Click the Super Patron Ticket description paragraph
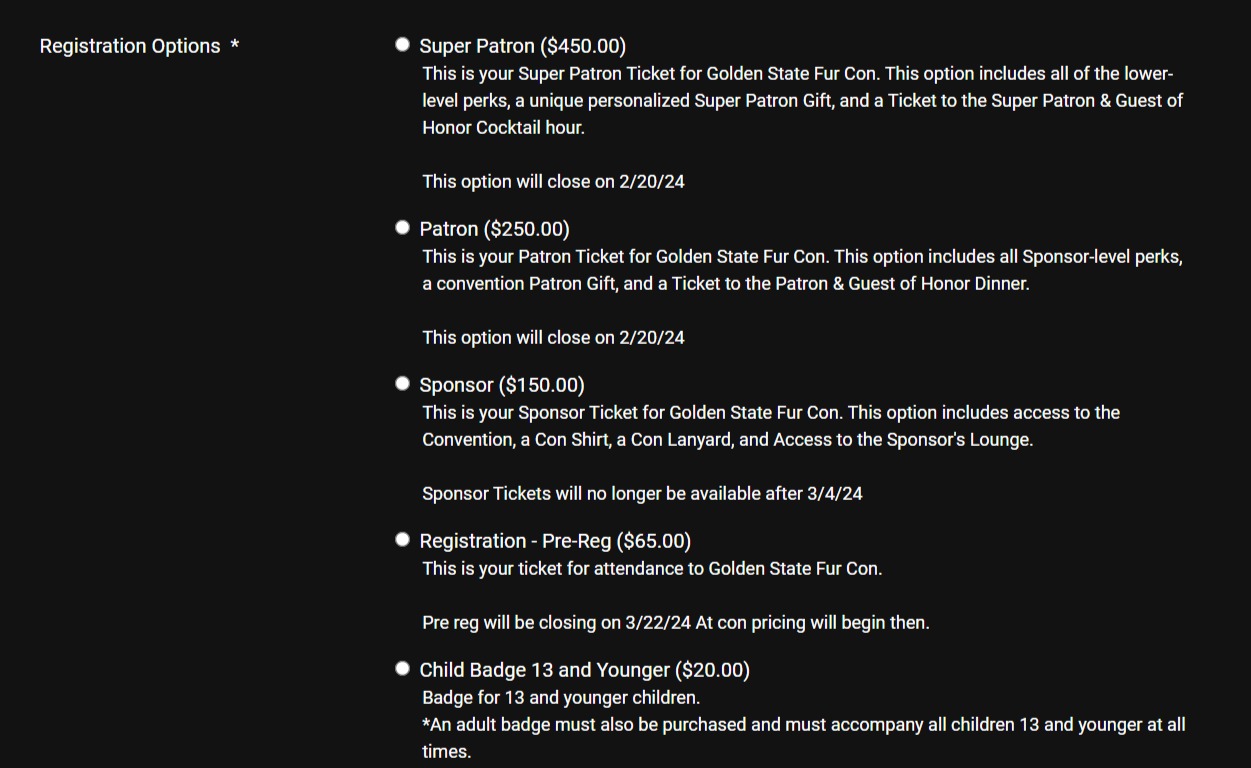This screenshot has width=1251, height=768. click(800, 101)
